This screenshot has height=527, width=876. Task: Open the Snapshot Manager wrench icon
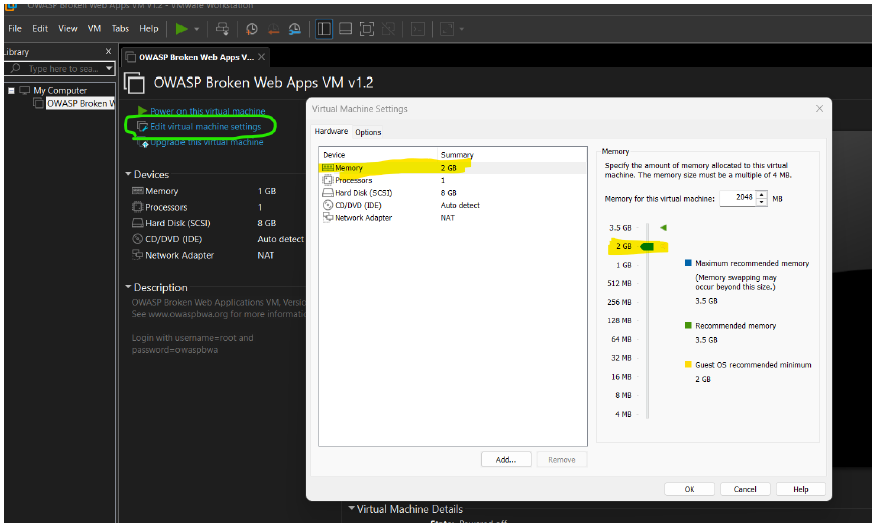[x=294, y=29]
